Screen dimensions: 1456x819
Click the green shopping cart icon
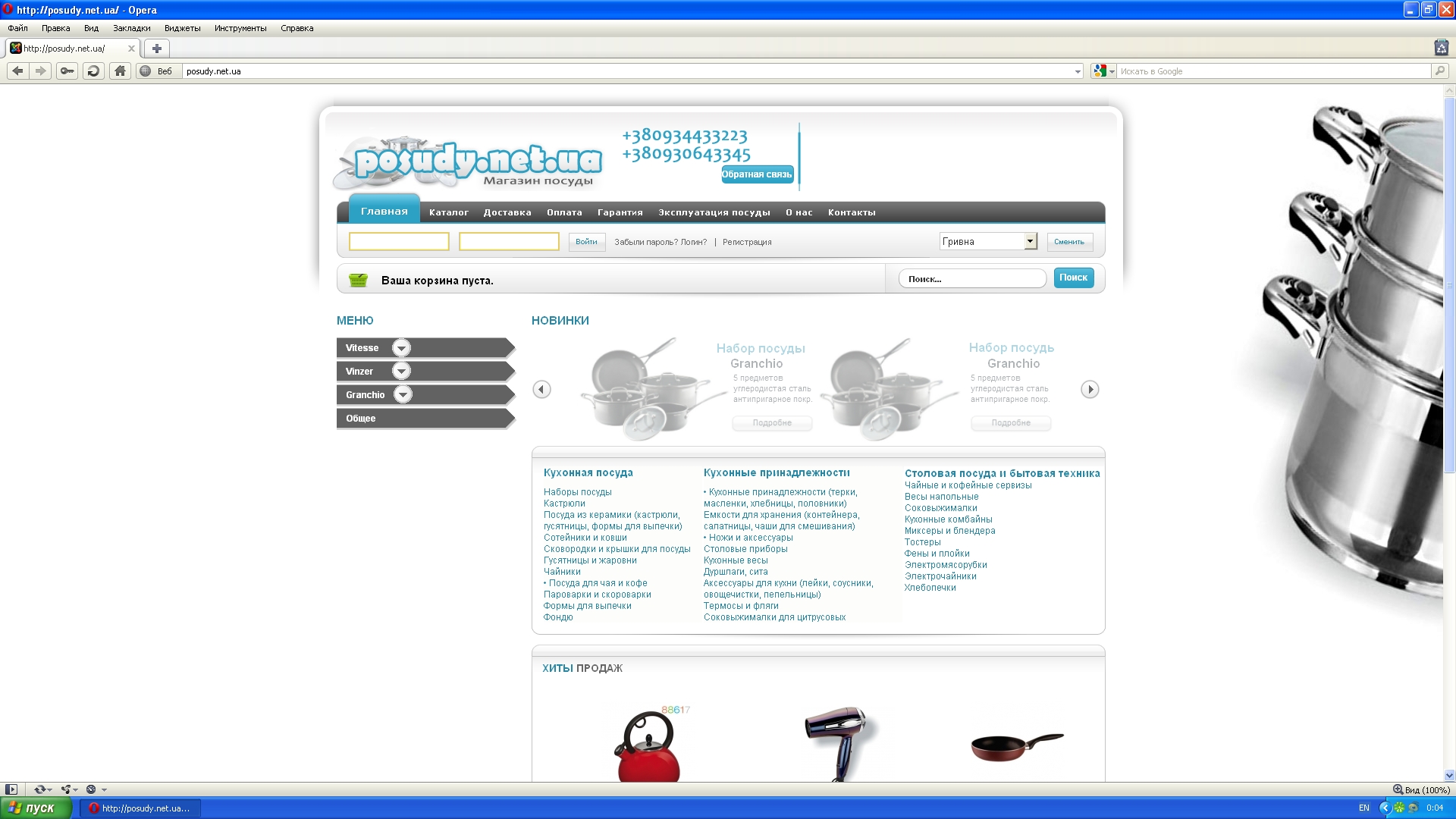click(358, 281)
